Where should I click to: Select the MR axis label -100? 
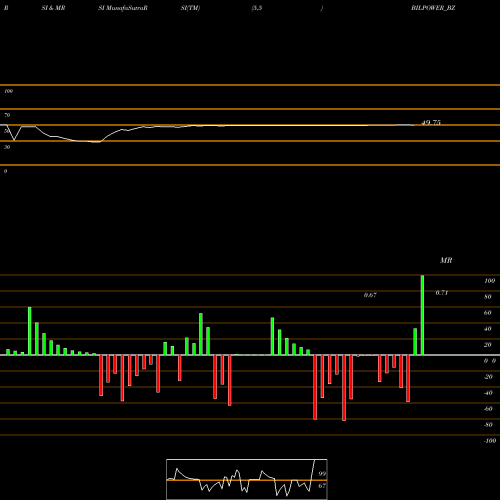490,441
